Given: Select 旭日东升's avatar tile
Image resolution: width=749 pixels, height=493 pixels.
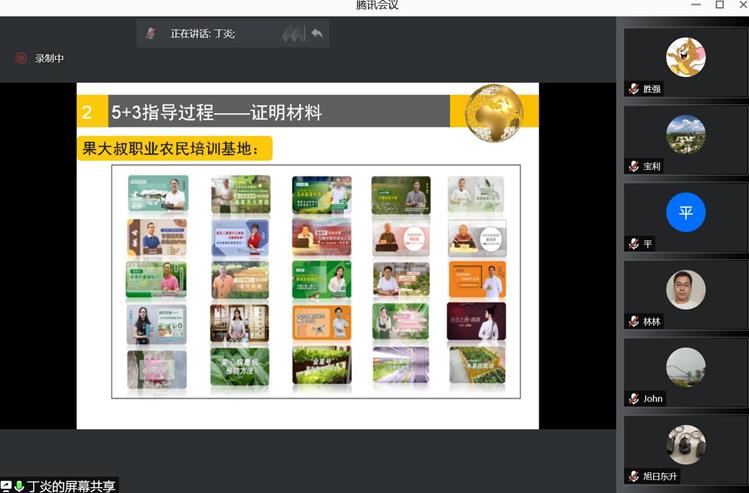Looking at the screenshot, I should click(685, 444).
